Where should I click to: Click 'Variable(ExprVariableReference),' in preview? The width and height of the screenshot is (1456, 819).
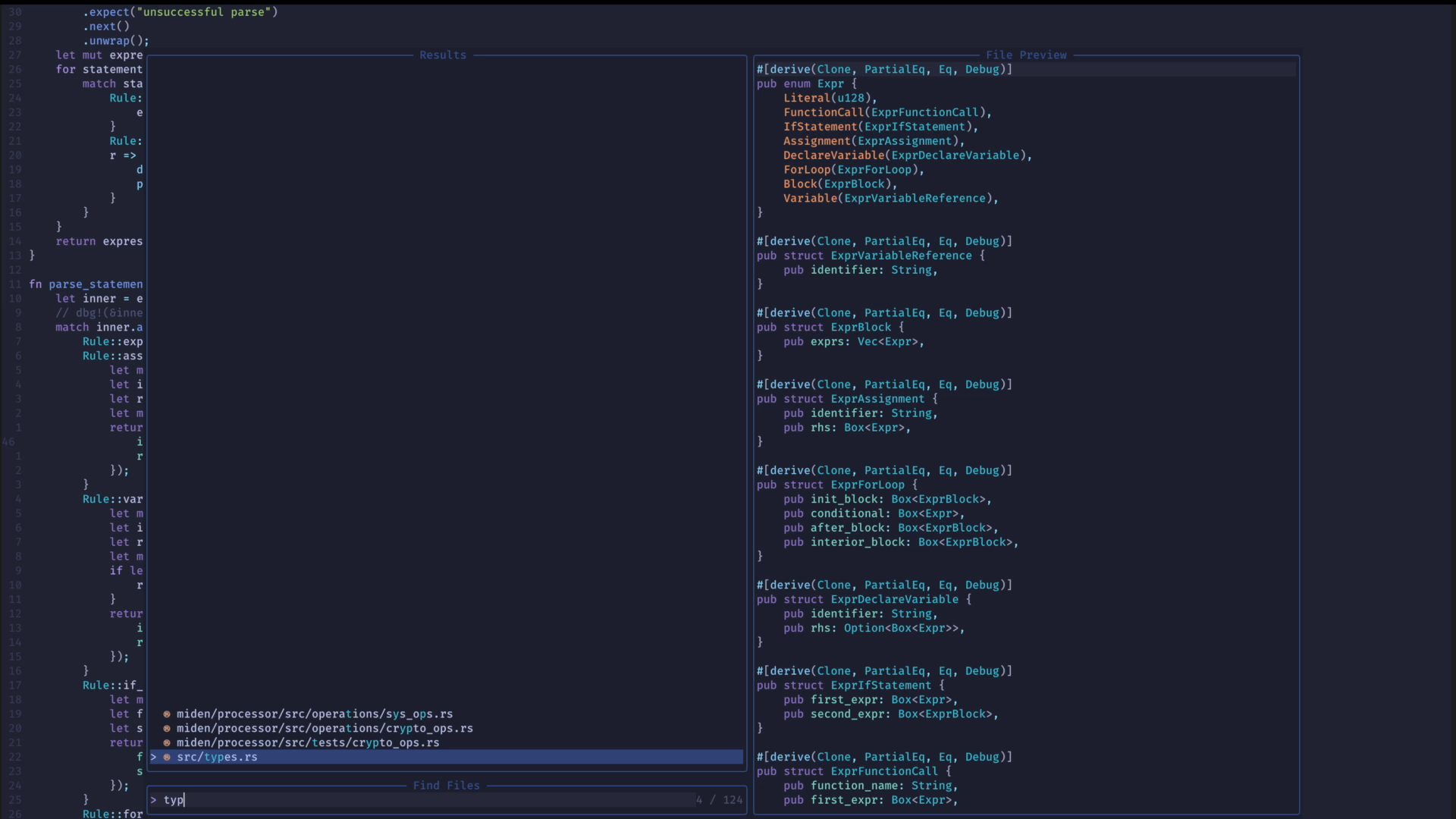click(x=891, y=199)
